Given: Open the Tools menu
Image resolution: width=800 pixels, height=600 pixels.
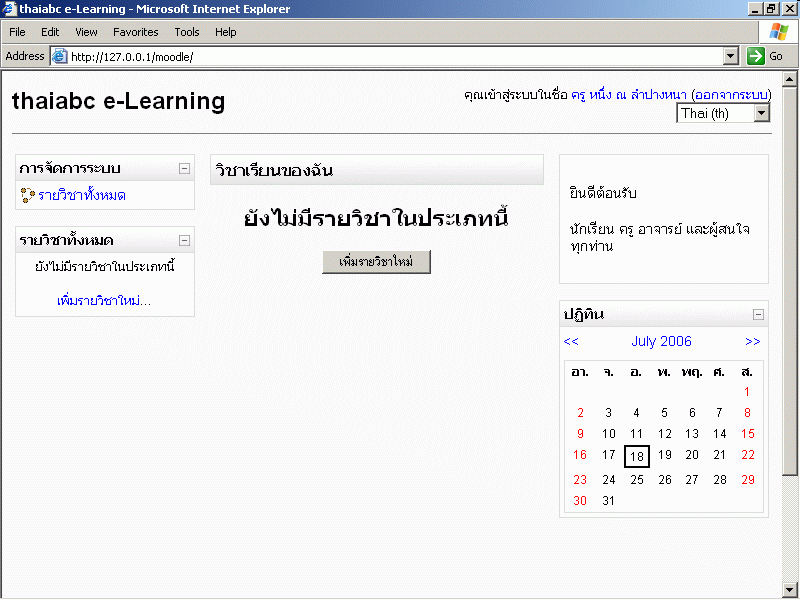Looking at the screenshot, I should point(187,32).
